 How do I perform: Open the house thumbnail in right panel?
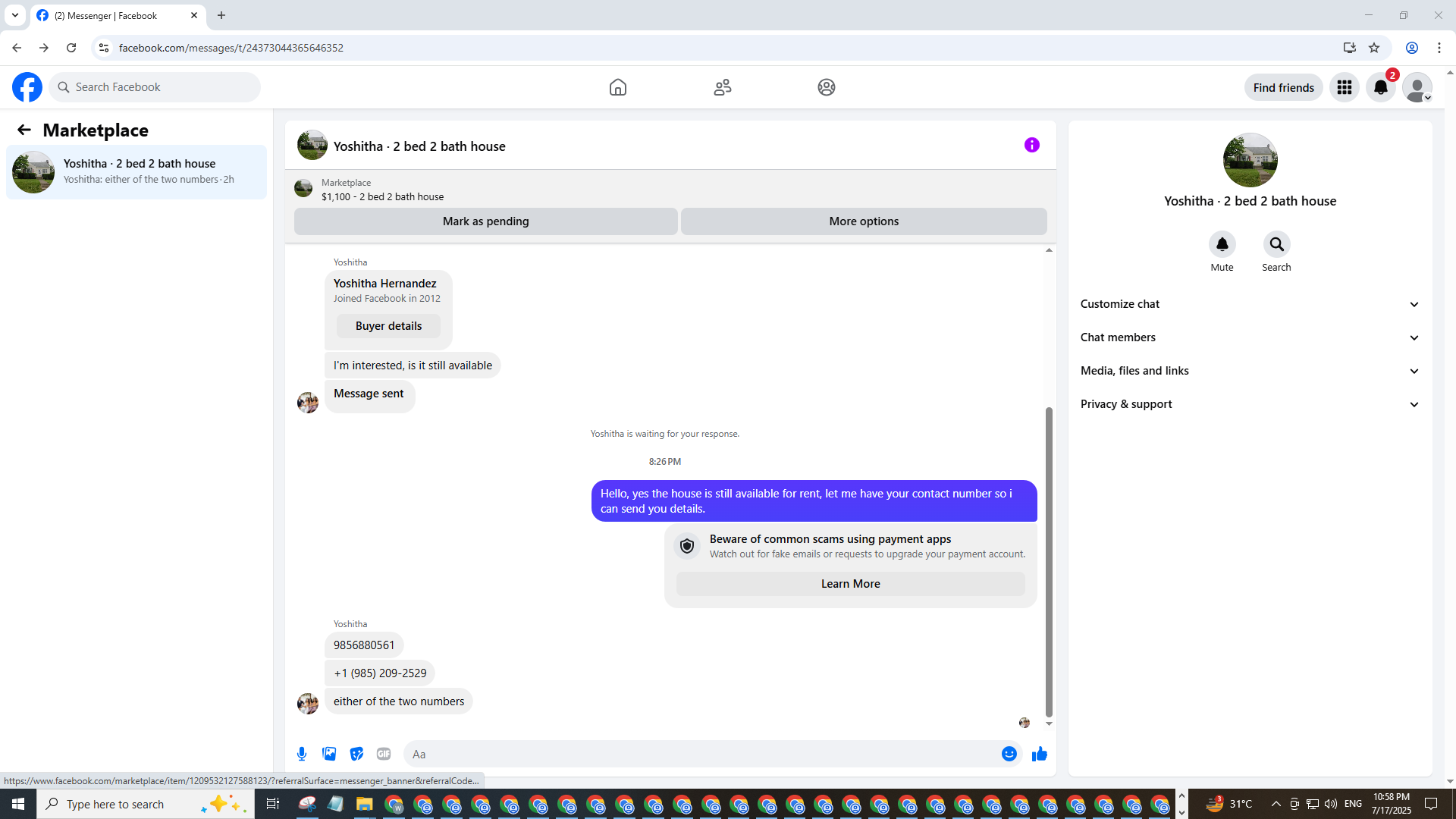pyautogui.click(x=1250, y=160)
